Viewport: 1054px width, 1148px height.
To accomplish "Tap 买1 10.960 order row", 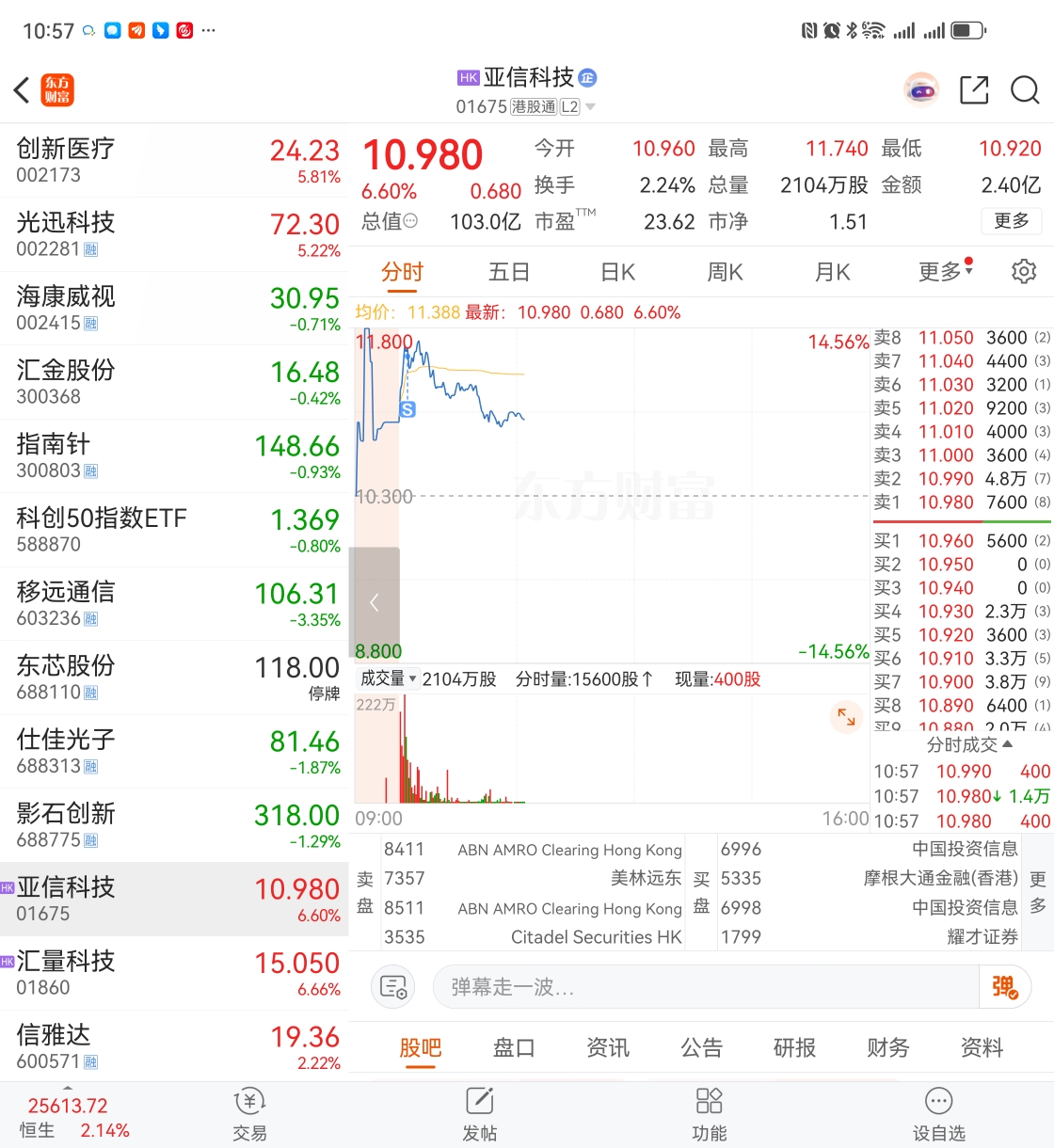I will click(962, 541).
